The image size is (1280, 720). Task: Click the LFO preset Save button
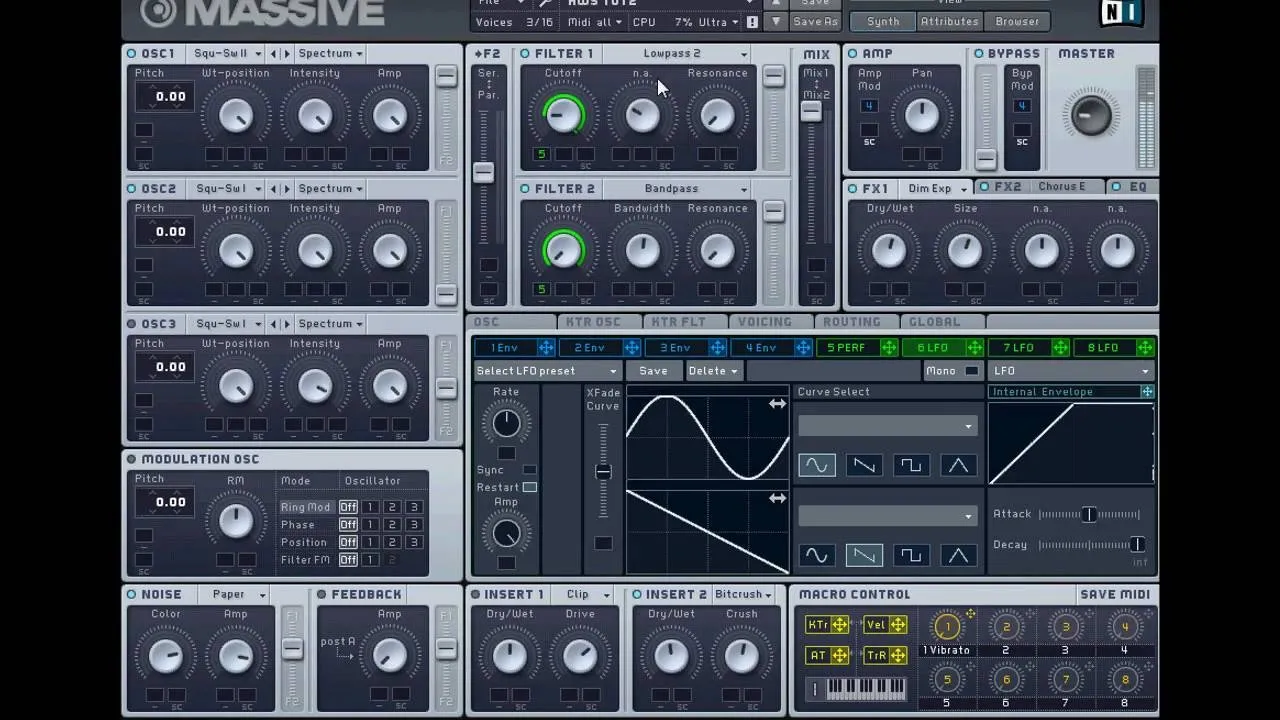tap(653, 371)
